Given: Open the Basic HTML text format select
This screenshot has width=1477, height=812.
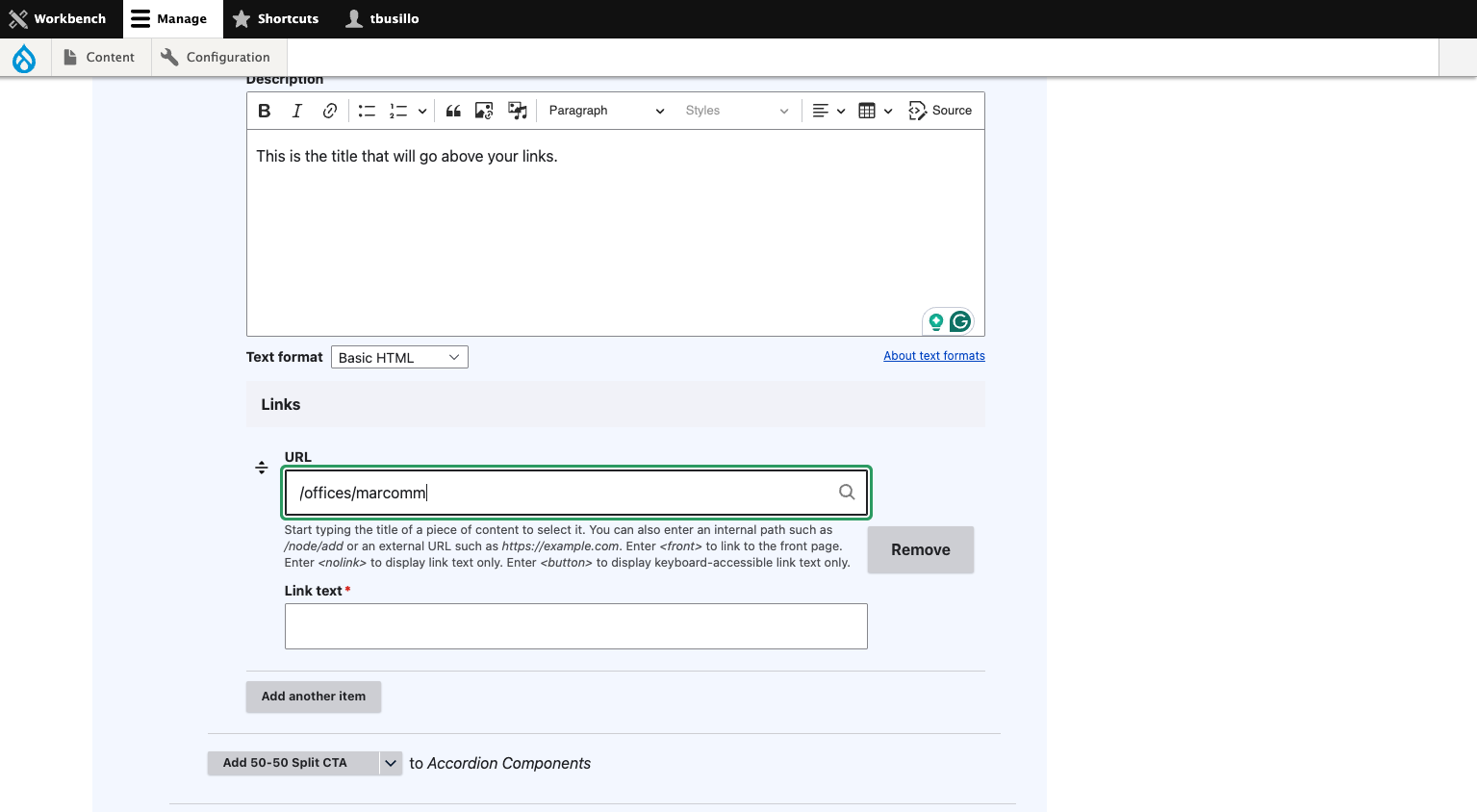Looking at the screenshot, I should 399,357.
